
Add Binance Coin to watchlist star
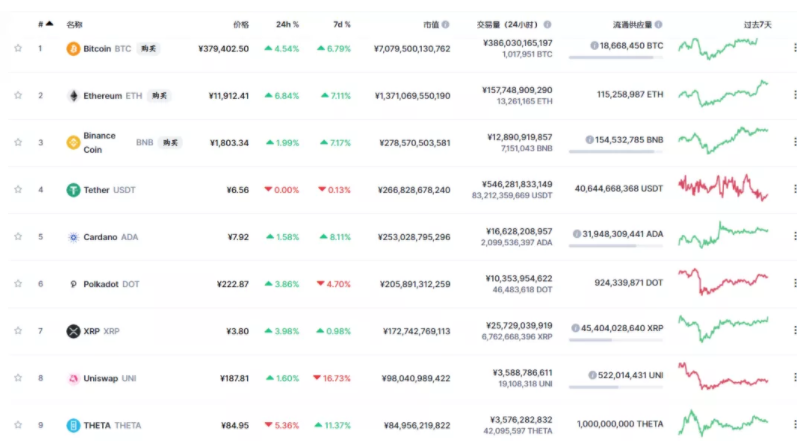point(18,142)
